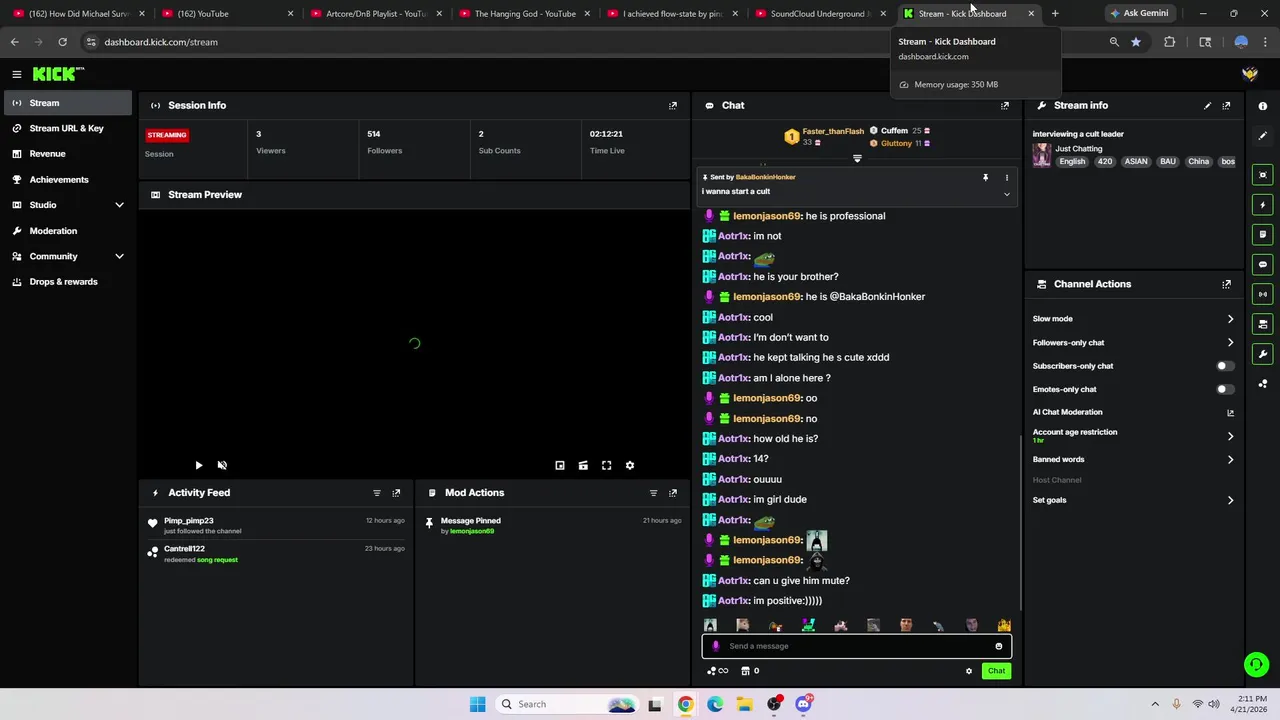Image resolution: width=1280 pixels, height=720 pixels.
Task: Toggle channel actions widget in right sidebar
Action: click(x=1263, y=324)
